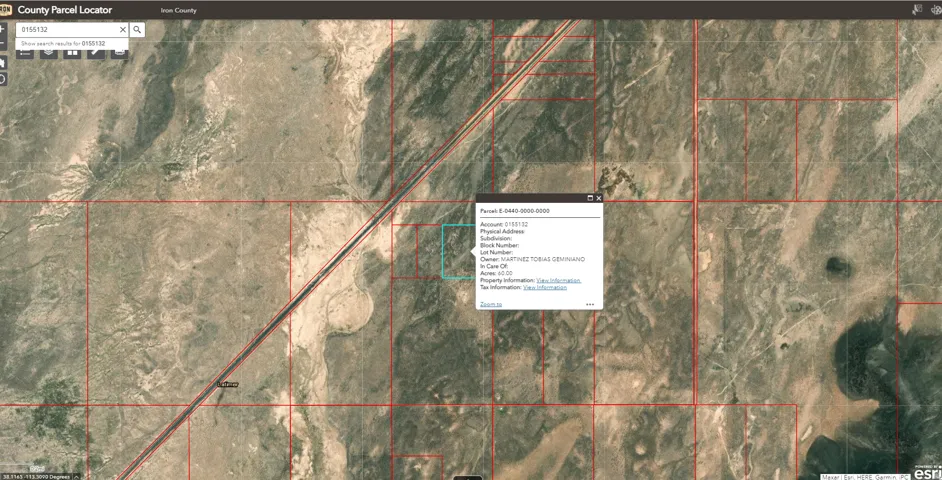Open Property Information 'View Information' link

(x=559, y=281)
